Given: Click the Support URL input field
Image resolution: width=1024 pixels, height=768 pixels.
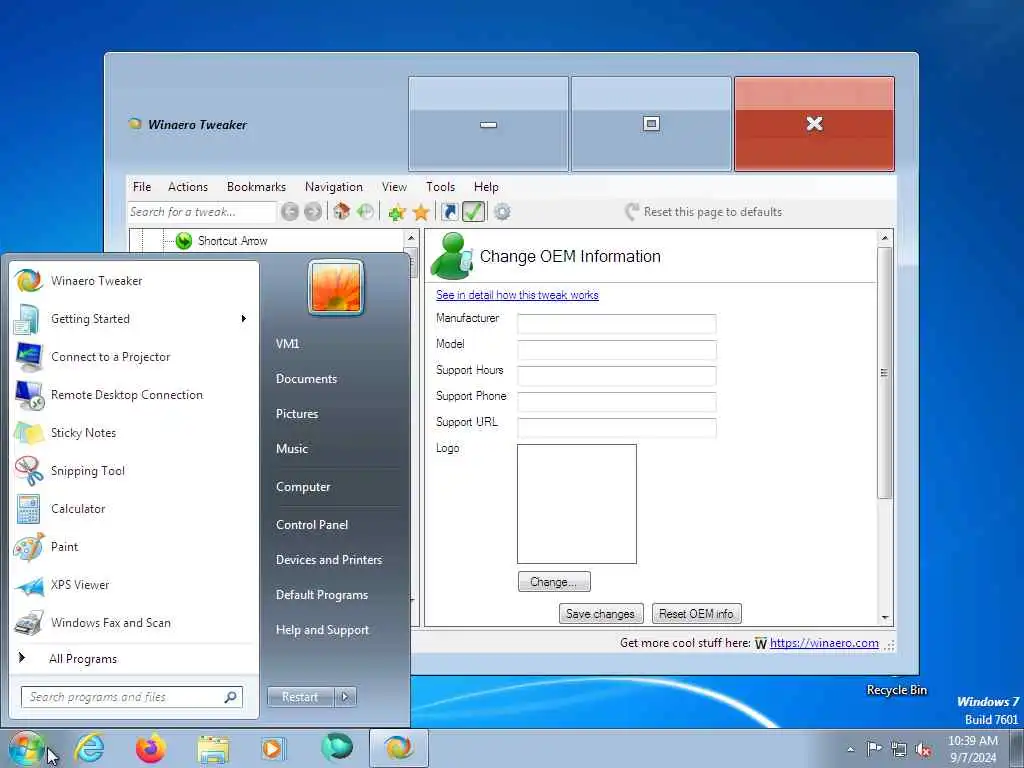Looking at the screenshot, I should tap(616, 428).
